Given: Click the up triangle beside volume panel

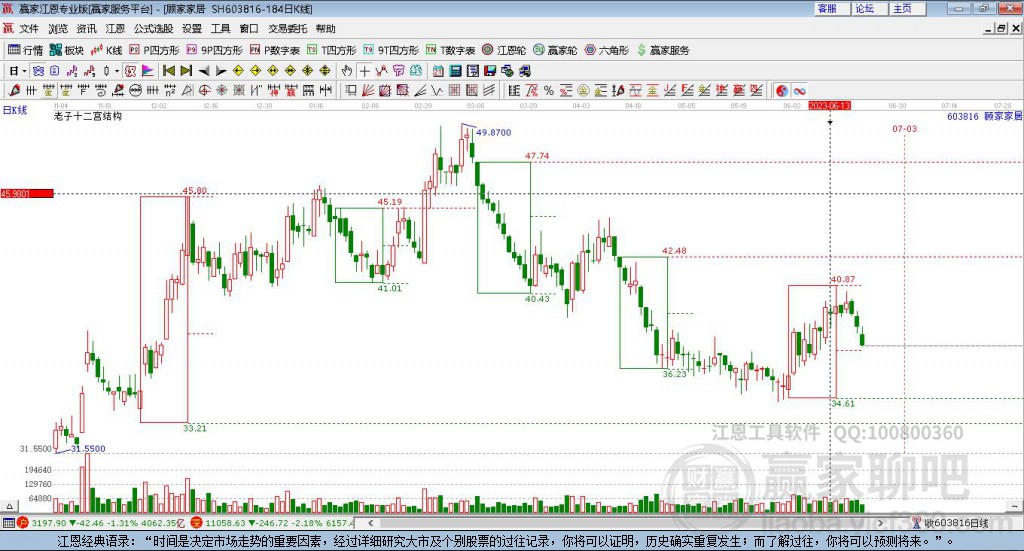Looking at the screenshot, I should (9, 506).
